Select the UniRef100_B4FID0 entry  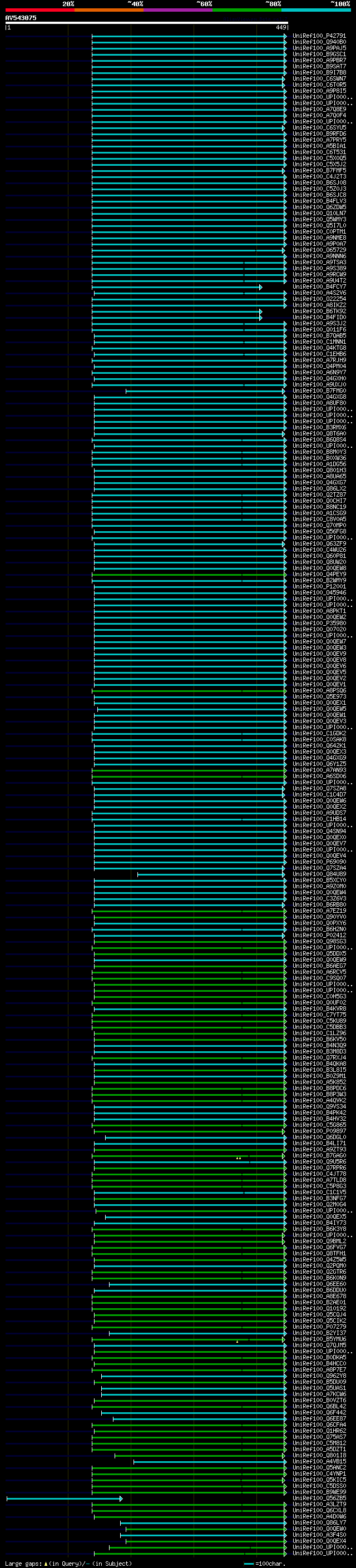click(x=319, y=317)
